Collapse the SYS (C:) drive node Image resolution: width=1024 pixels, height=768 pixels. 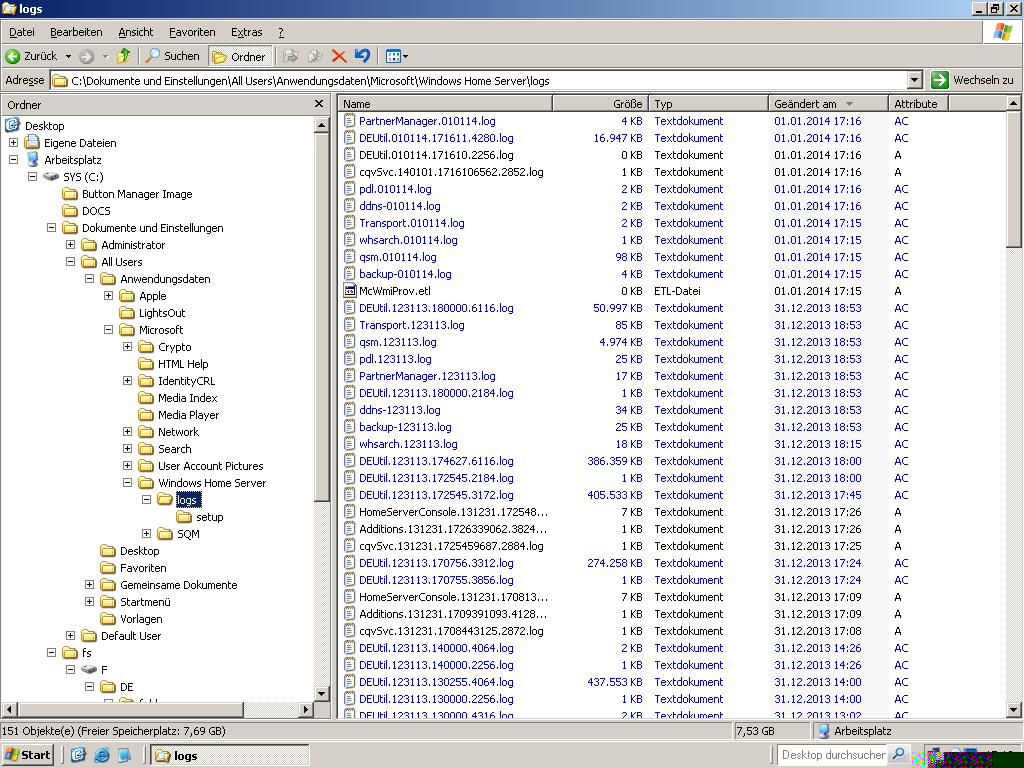point(32,176)
